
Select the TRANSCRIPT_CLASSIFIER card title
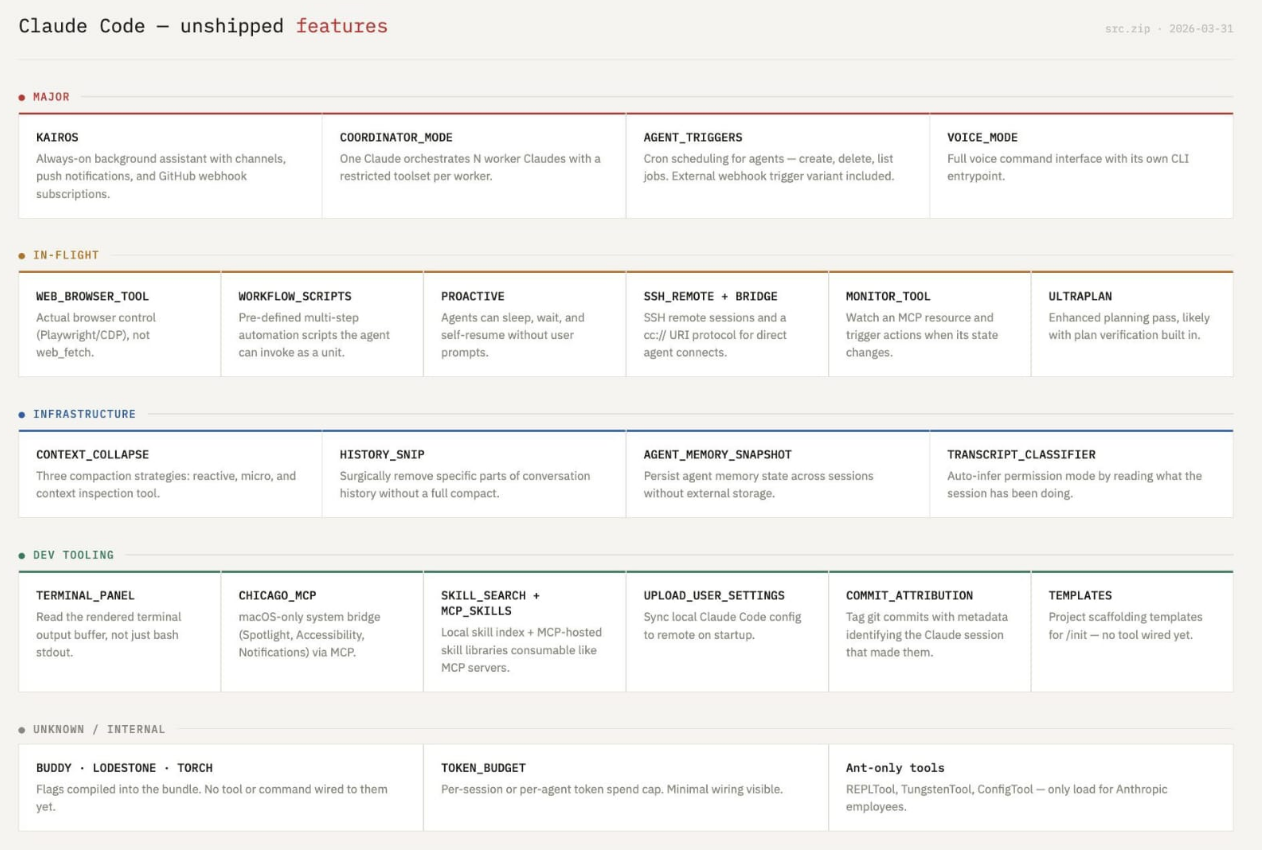coord(1021,454)
